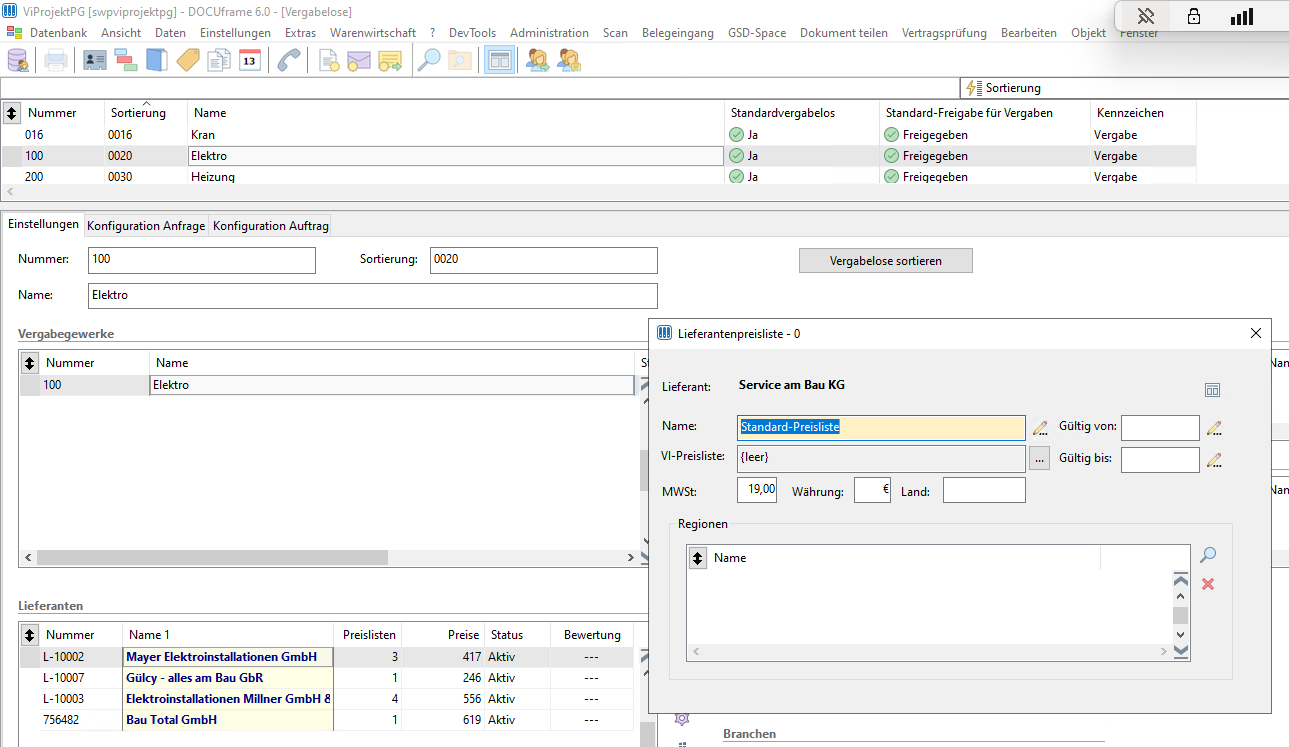
Task: Click the lock icon in top-right overlay
Action: 1194,16
